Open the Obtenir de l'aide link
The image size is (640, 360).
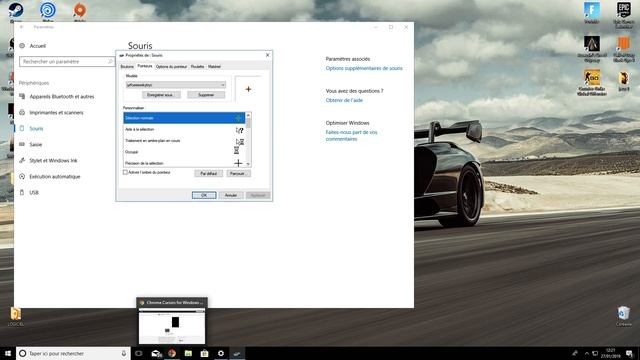click(x=344, y=100)
